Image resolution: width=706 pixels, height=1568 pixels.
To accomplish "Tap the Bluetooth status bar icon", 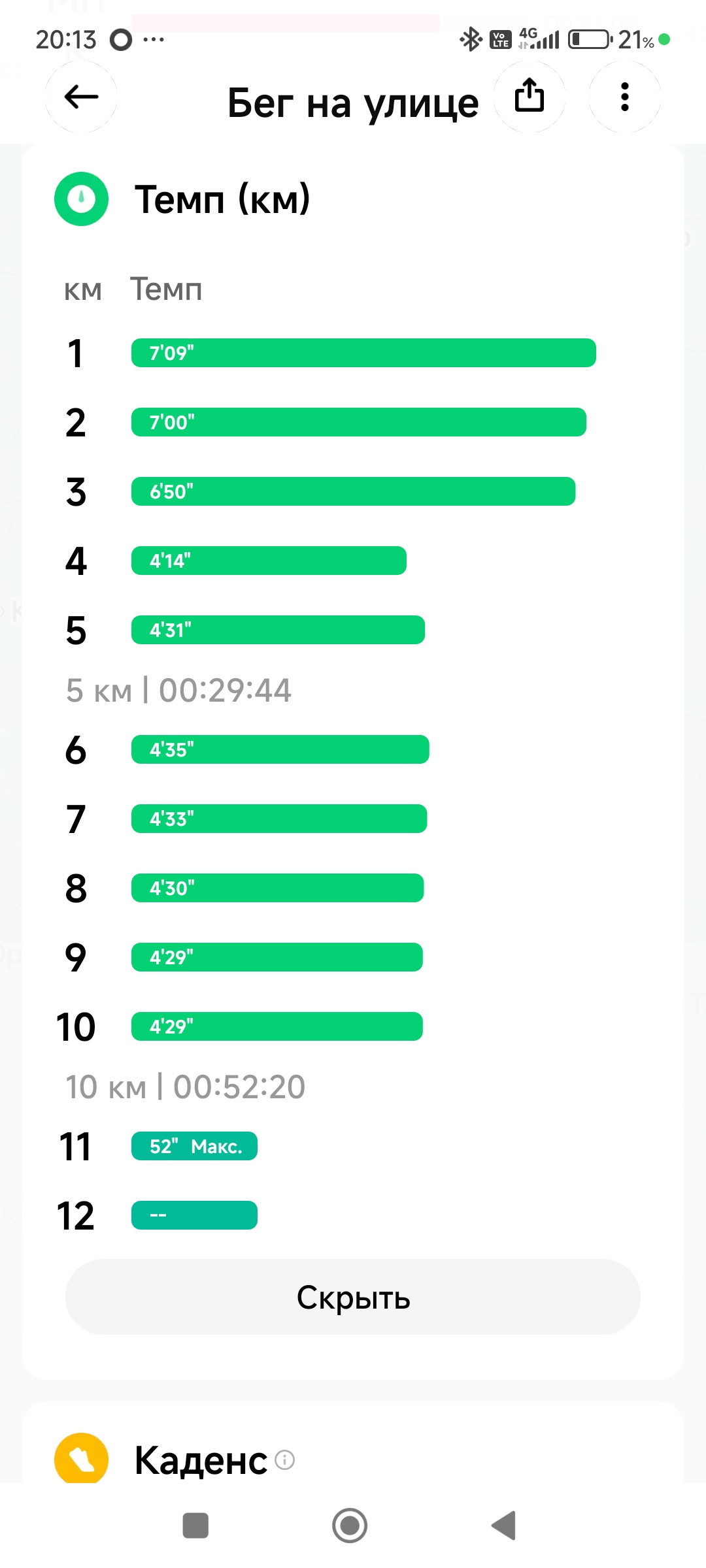I will tap(471, 40).
